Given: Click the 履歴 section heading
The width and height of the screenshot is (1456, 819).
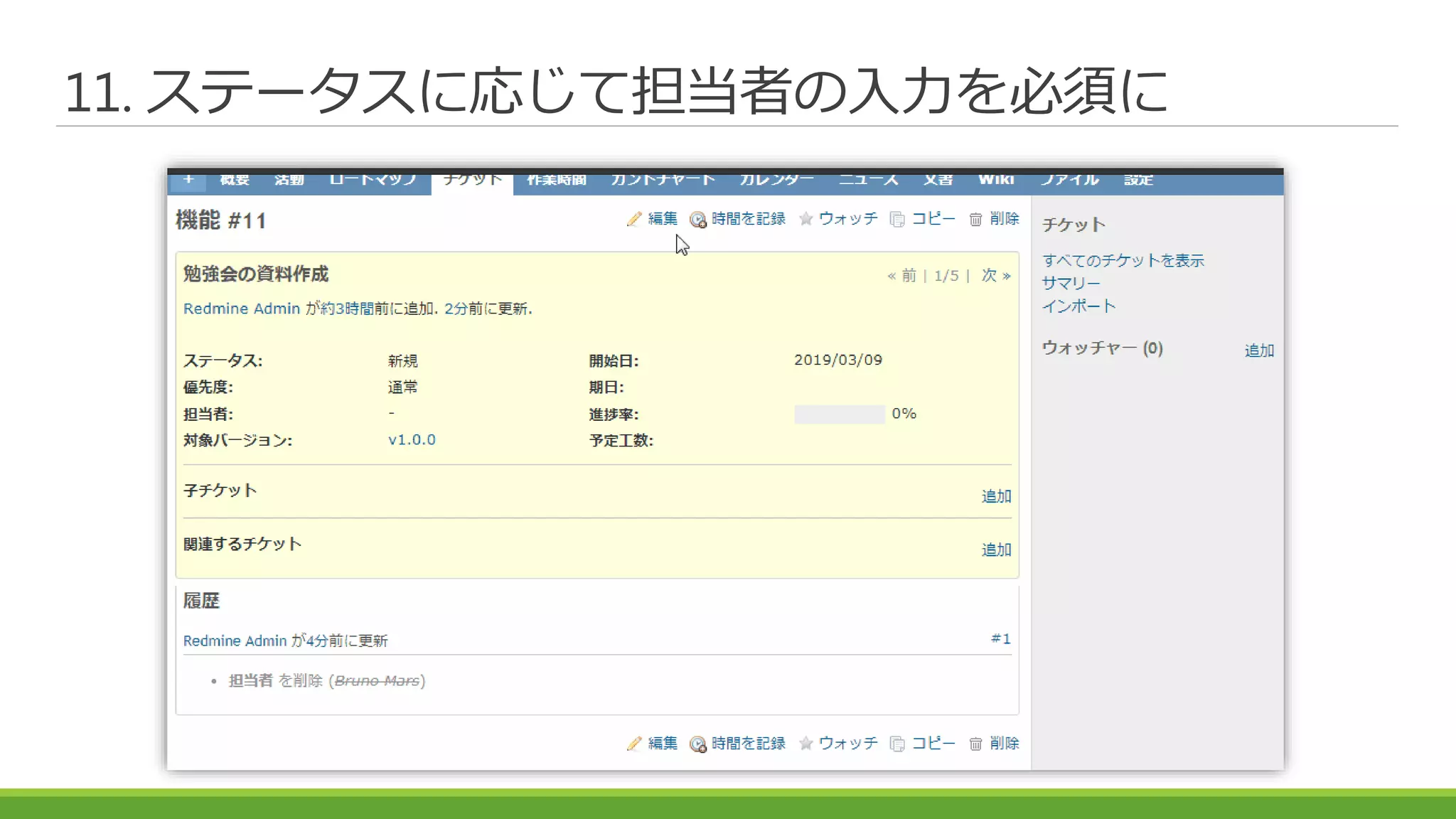Looking at the screenshot, I should tap(201, 601).
